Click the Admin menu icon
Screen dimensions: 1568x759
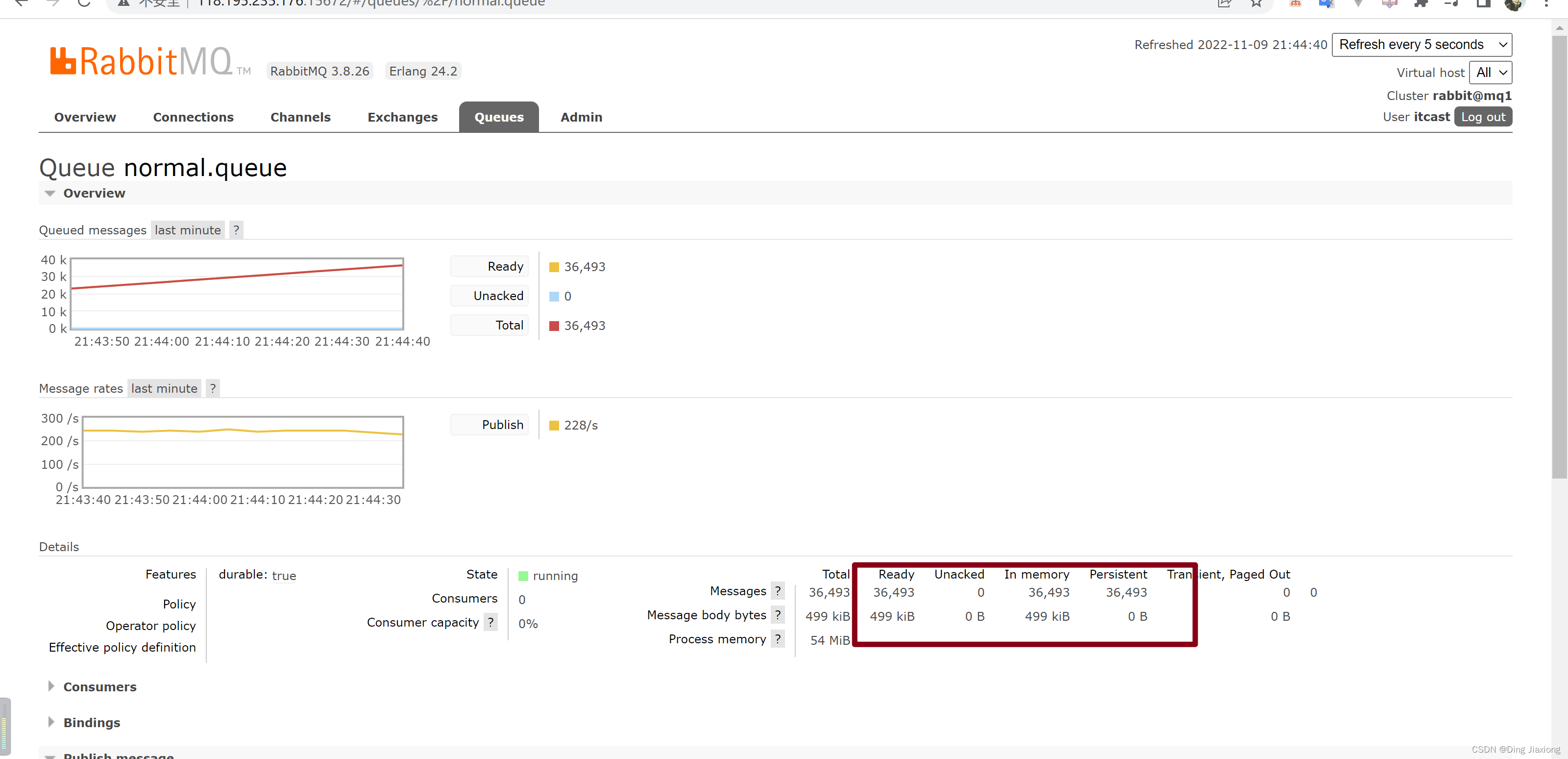pyautogui.click(x=581, y=117)
